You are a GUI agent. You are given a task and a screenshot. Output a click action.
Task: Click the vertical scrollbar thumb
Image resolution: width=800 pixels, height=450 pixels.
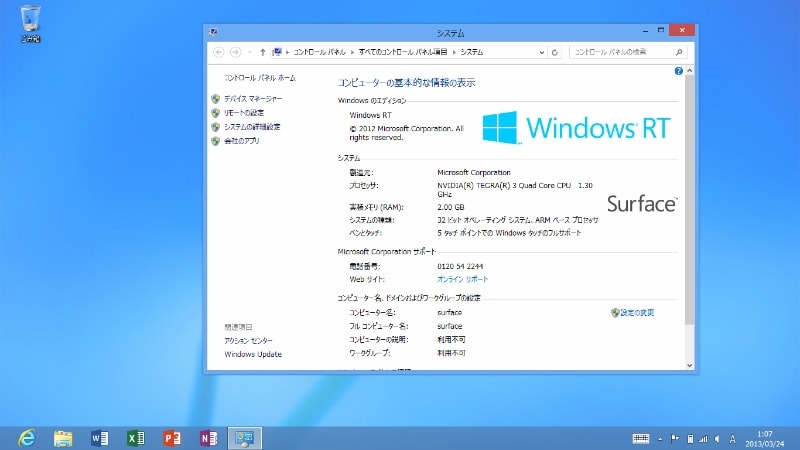click(x=689, y=199)
